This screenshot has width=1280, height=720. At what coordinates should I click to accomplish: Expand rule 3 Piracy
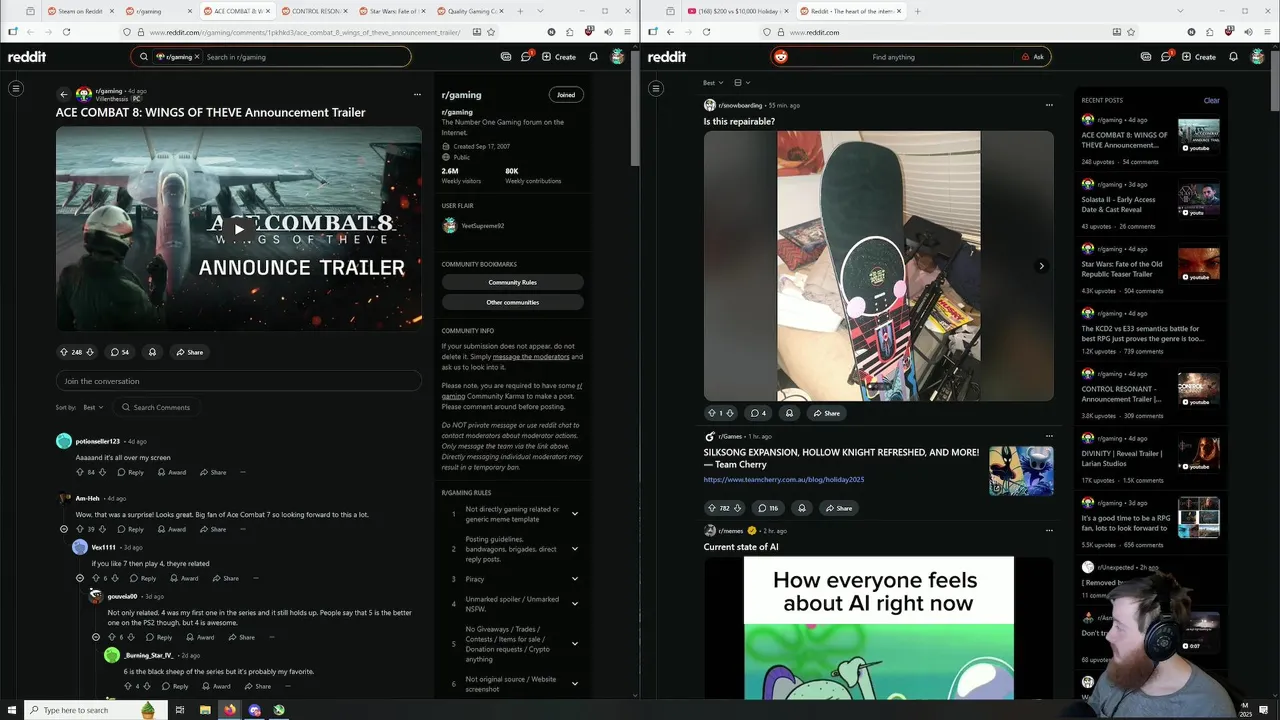pyautogui.click(x=574, y=579)
